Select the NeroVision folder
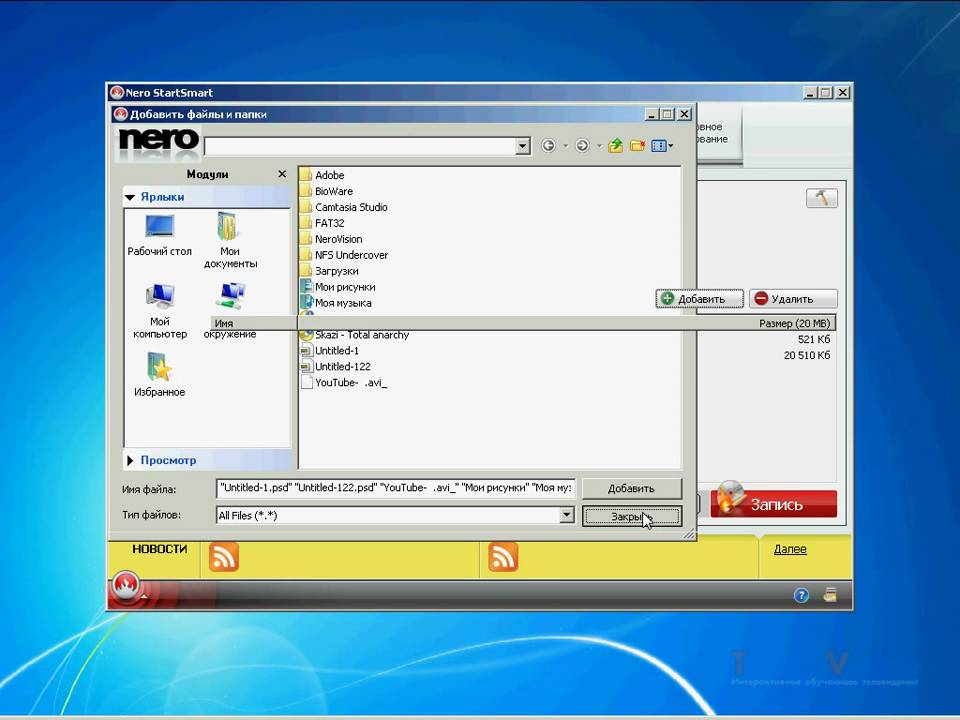Screen dimensions: 960x720 (331, 239)
